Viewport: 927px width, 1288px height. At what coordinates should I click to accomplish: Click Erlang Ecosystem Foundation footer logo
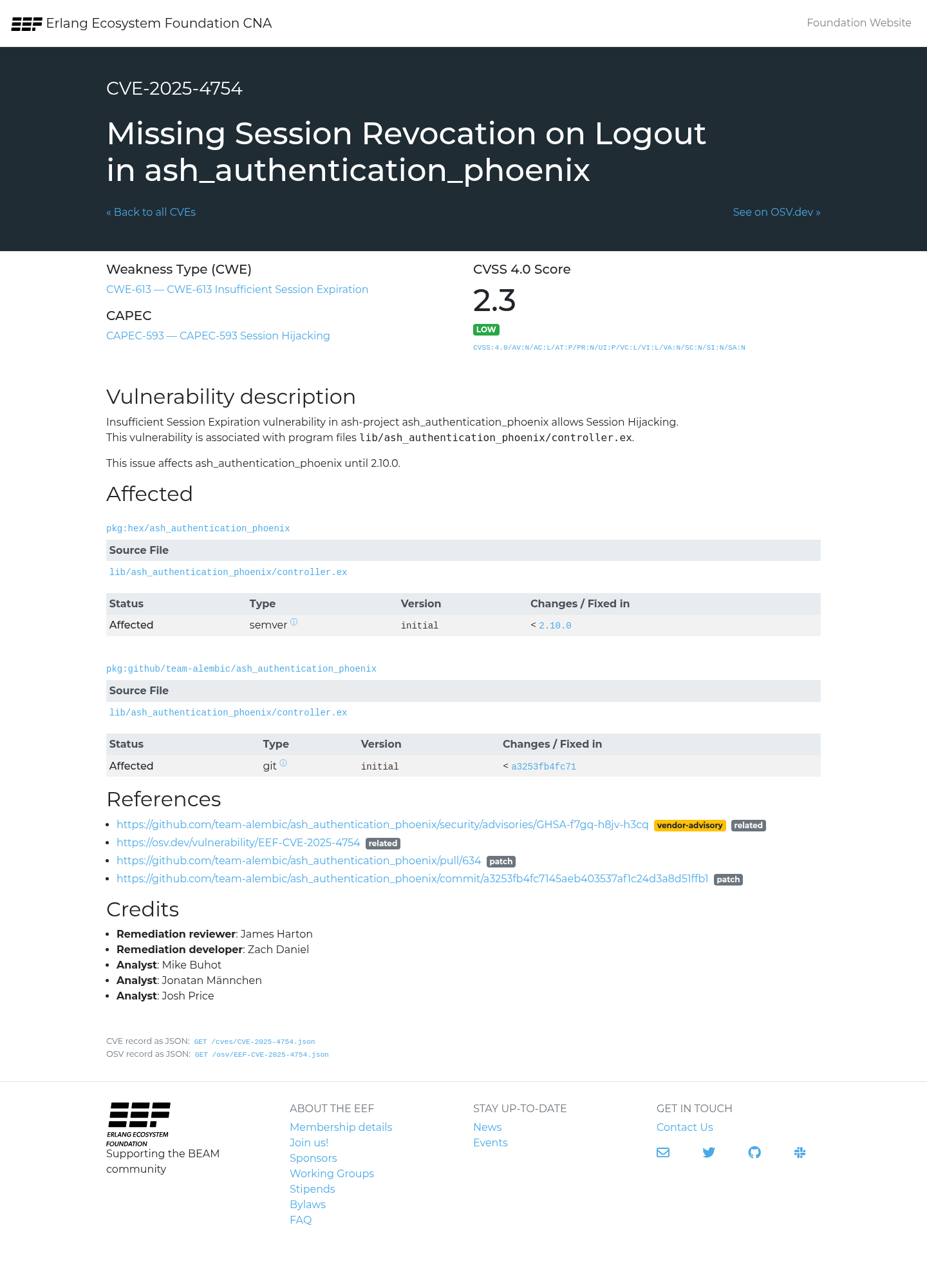[x=139, y=1124]
